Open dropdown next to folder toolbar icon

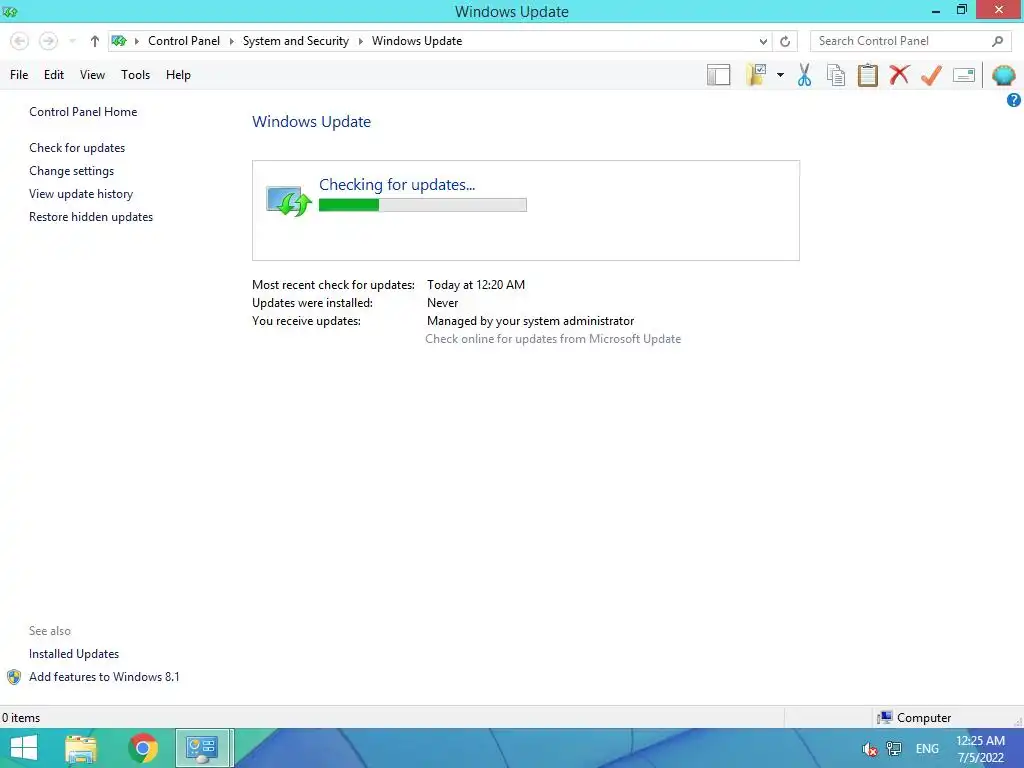780,75
